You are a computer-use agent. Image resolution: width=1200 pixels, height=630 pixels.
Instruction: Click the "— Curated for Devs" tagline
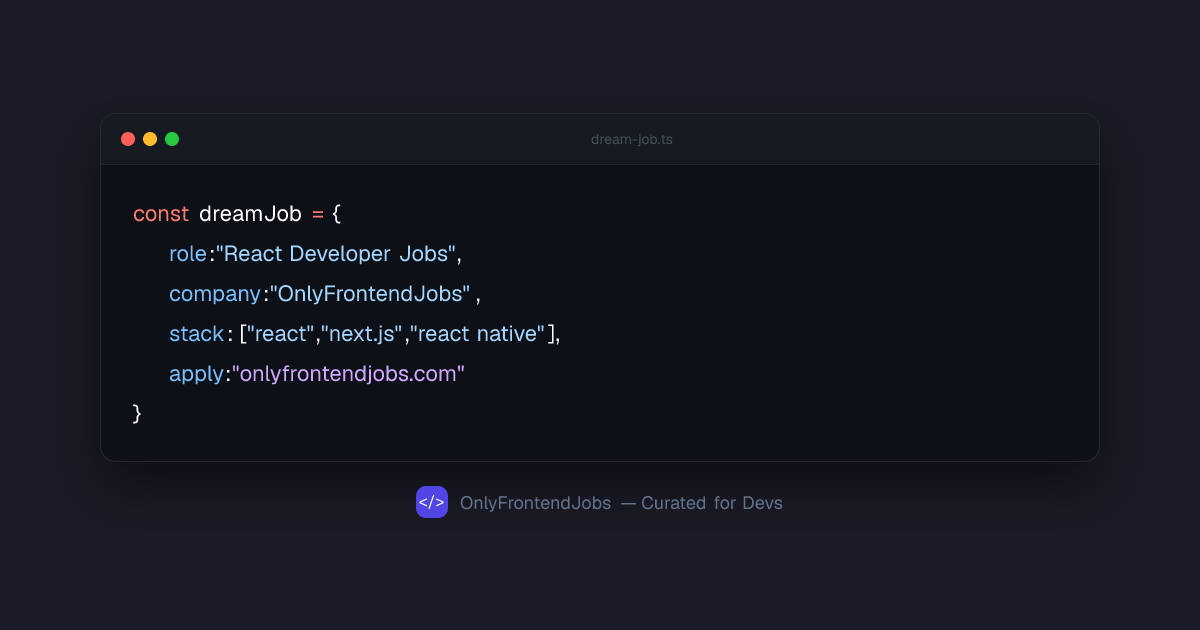(702, 503)
